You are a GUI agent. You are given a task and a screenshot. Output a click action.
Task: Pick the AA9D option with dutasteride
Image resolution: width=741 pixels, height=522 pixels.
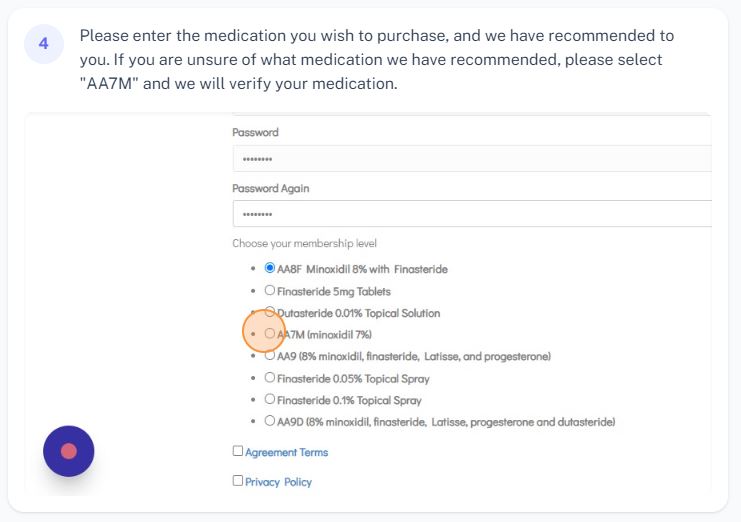coord(270,421)
